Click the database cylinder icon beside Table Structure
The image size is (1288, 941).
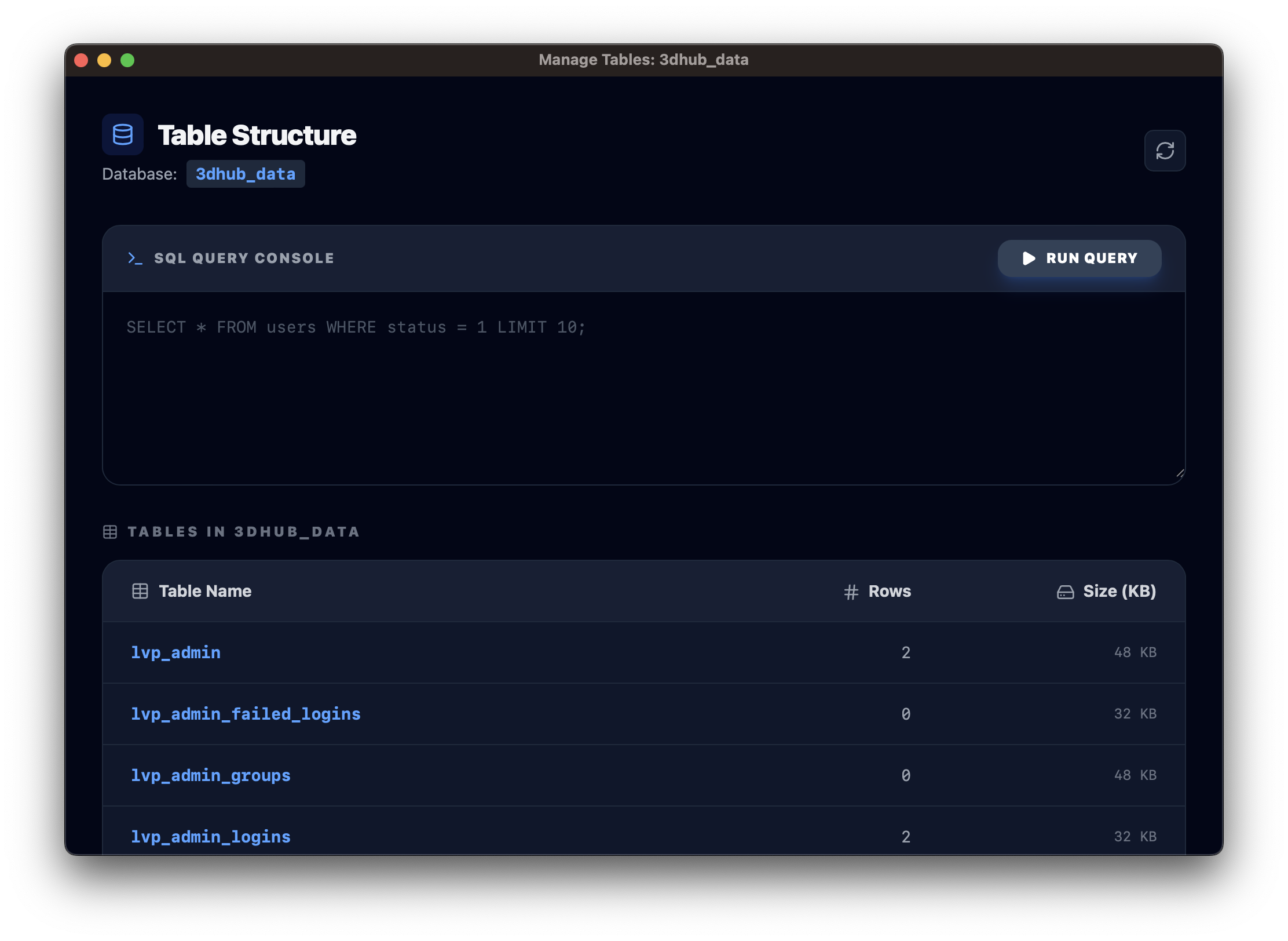click(x=122, y=134)
